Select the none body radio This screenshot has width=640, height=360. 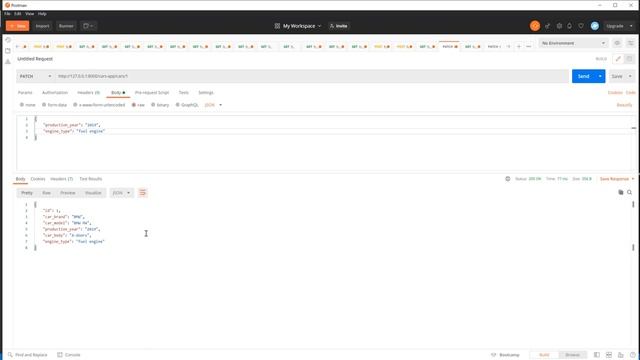point(22,105)
